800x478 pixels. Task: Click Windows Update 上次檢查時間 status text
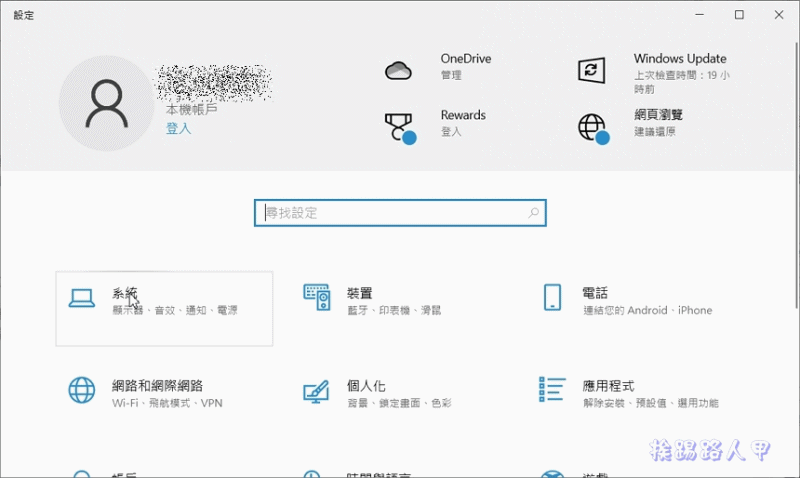pos(682,82)
